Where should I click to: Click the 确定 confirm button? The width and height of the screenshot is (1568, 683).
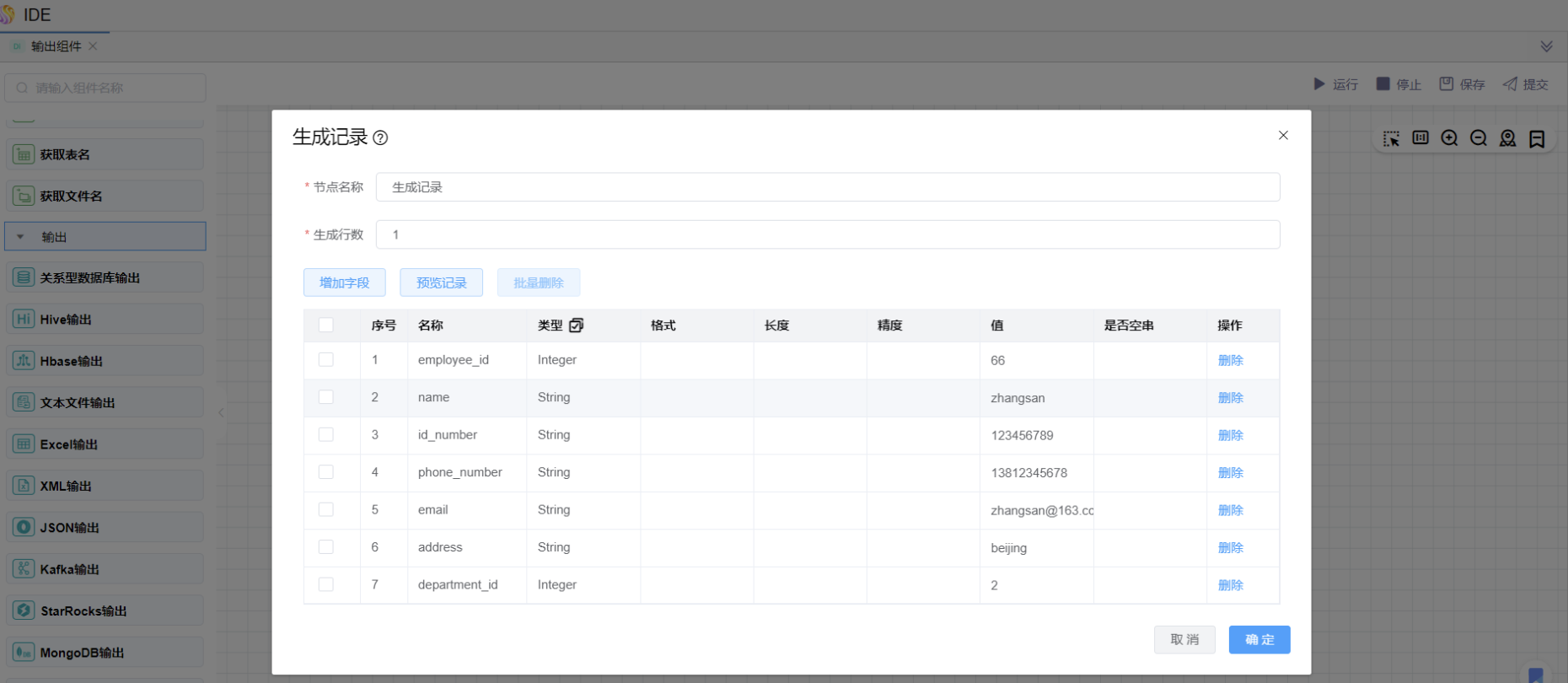[x=1259, y=640]
